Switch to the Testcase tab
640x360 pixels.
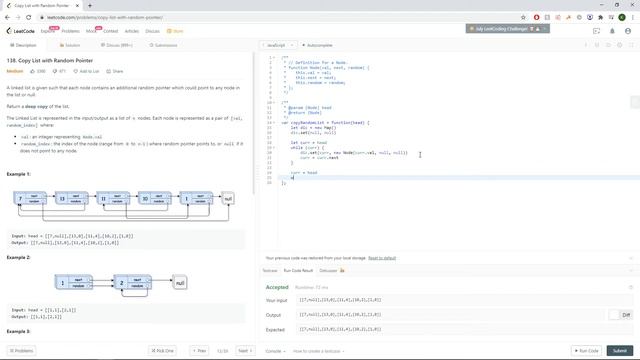[270, 271]
